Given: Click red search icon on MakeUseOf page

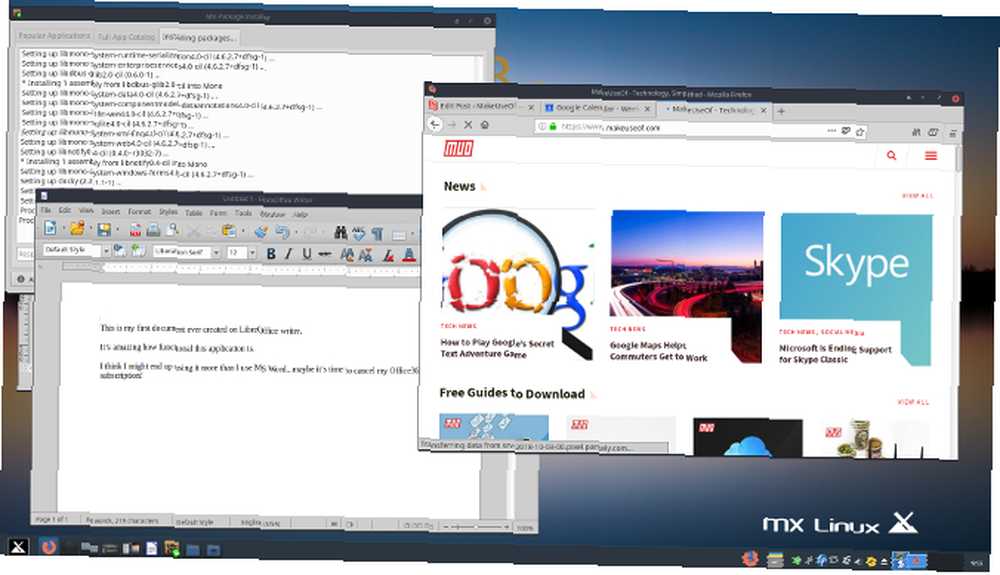Looking at the screenshot, I should (x=892, y=155).
